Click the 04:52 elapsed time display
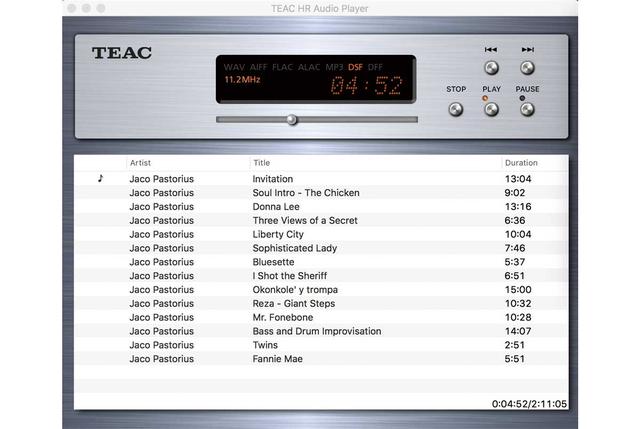This screenshot has width=640, height=429. pos(367,86)
